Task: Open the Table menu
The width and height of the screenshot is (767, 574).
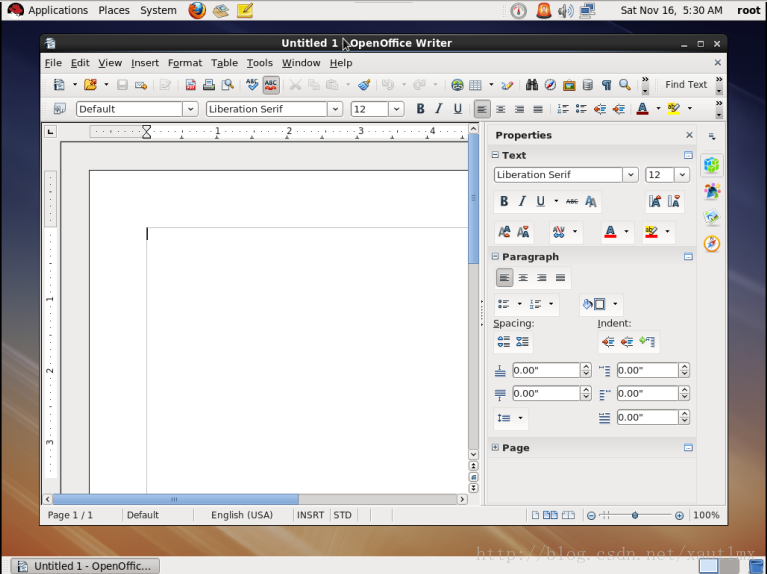Action: point(225,63)
